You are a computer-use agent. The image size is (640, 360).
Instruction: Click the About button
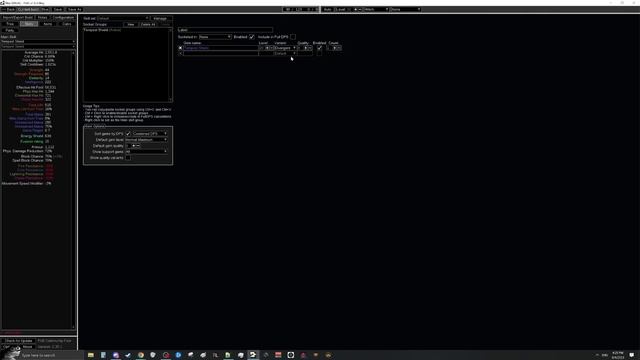click(27, 347)
